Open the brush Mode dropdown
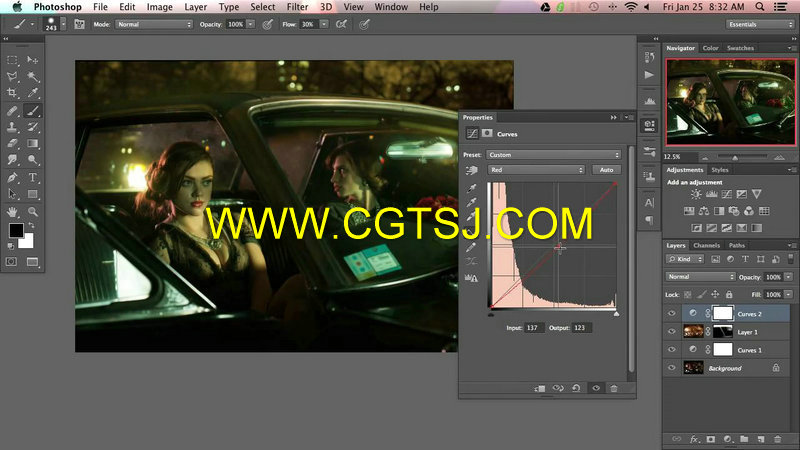Viewport: 800px width, 450px height. pyautogui.click(x=154, y=24)
